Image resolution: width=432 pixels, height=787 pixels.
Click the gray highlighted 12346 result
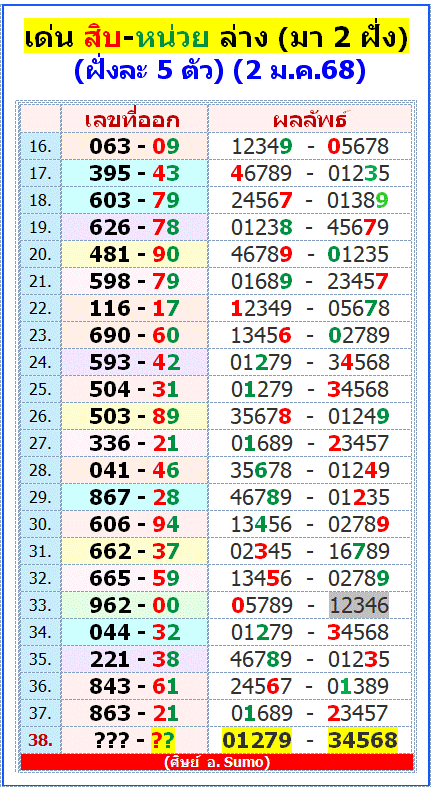(x=359, y=605)
